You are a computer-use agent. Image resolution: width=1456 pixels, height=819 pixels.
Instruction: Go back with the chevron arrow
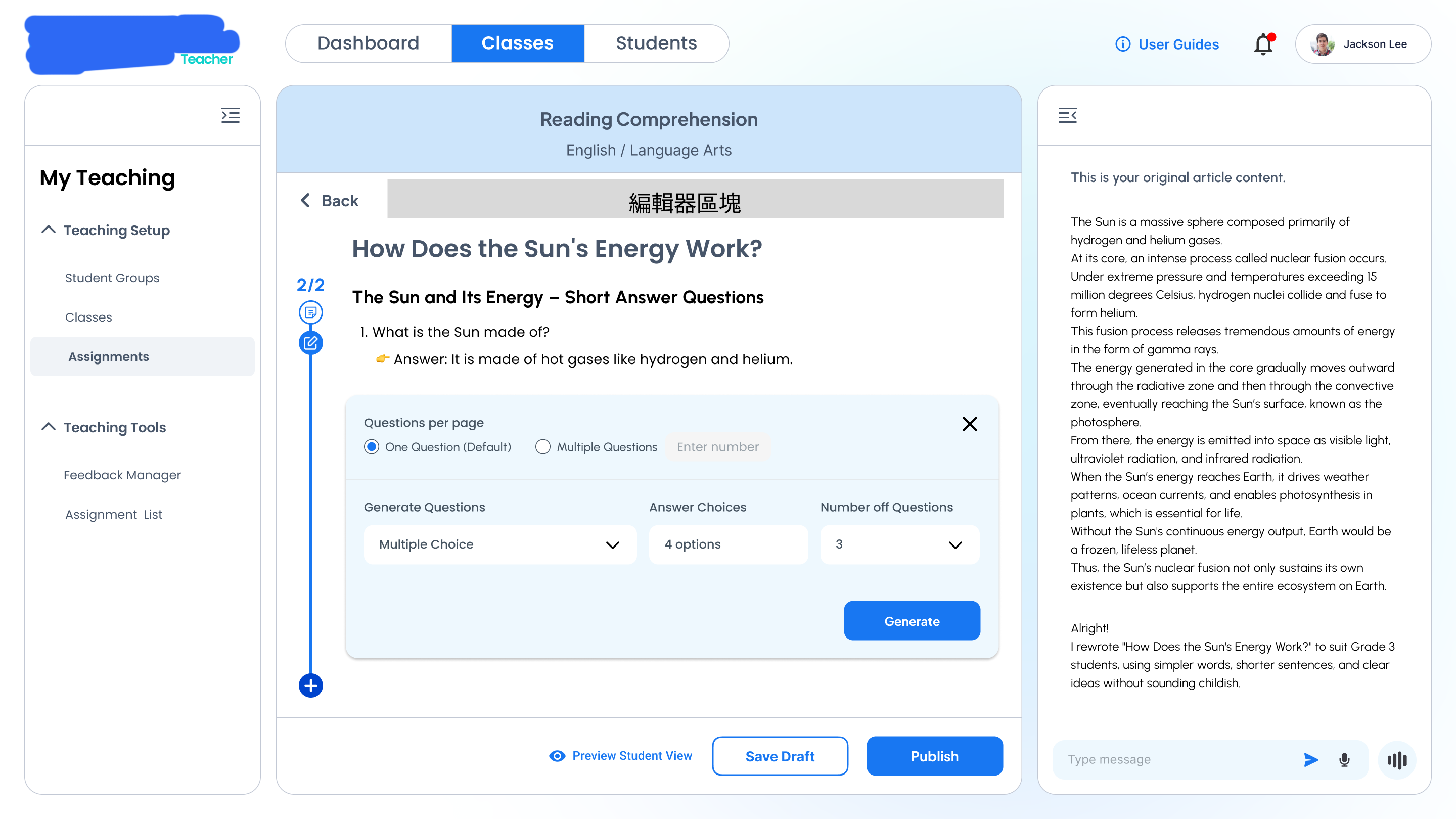[305, 200]
